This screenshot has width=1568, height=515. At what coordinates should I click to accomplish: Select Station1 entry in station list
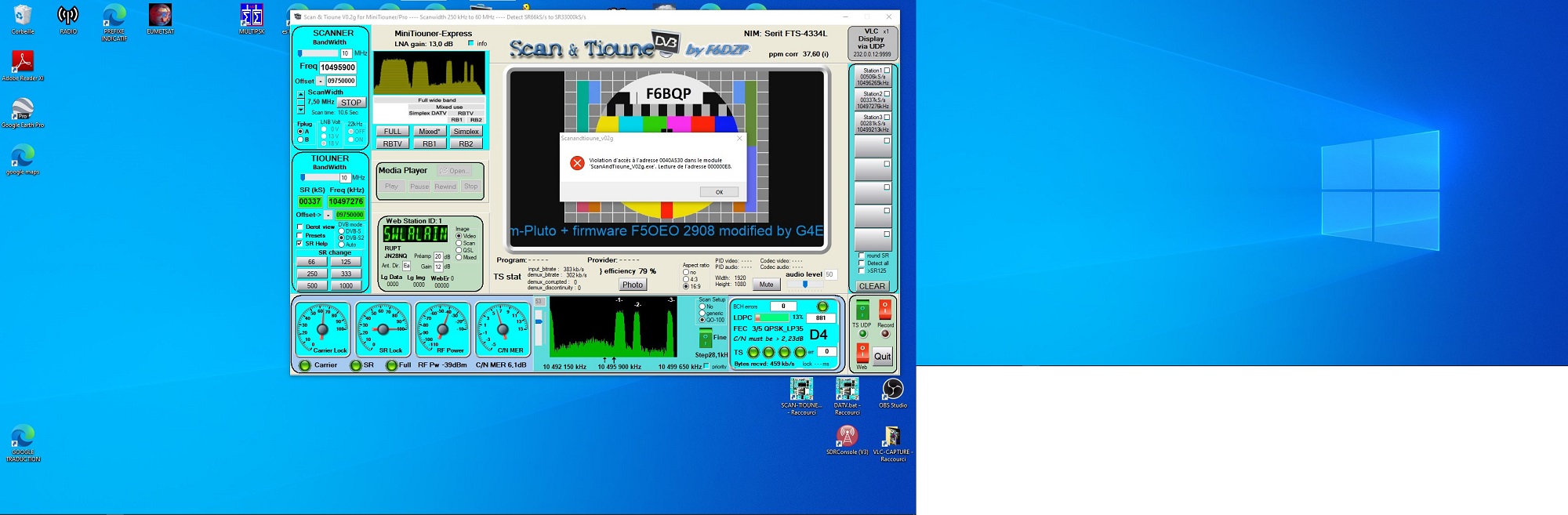[x=873, y=77]
